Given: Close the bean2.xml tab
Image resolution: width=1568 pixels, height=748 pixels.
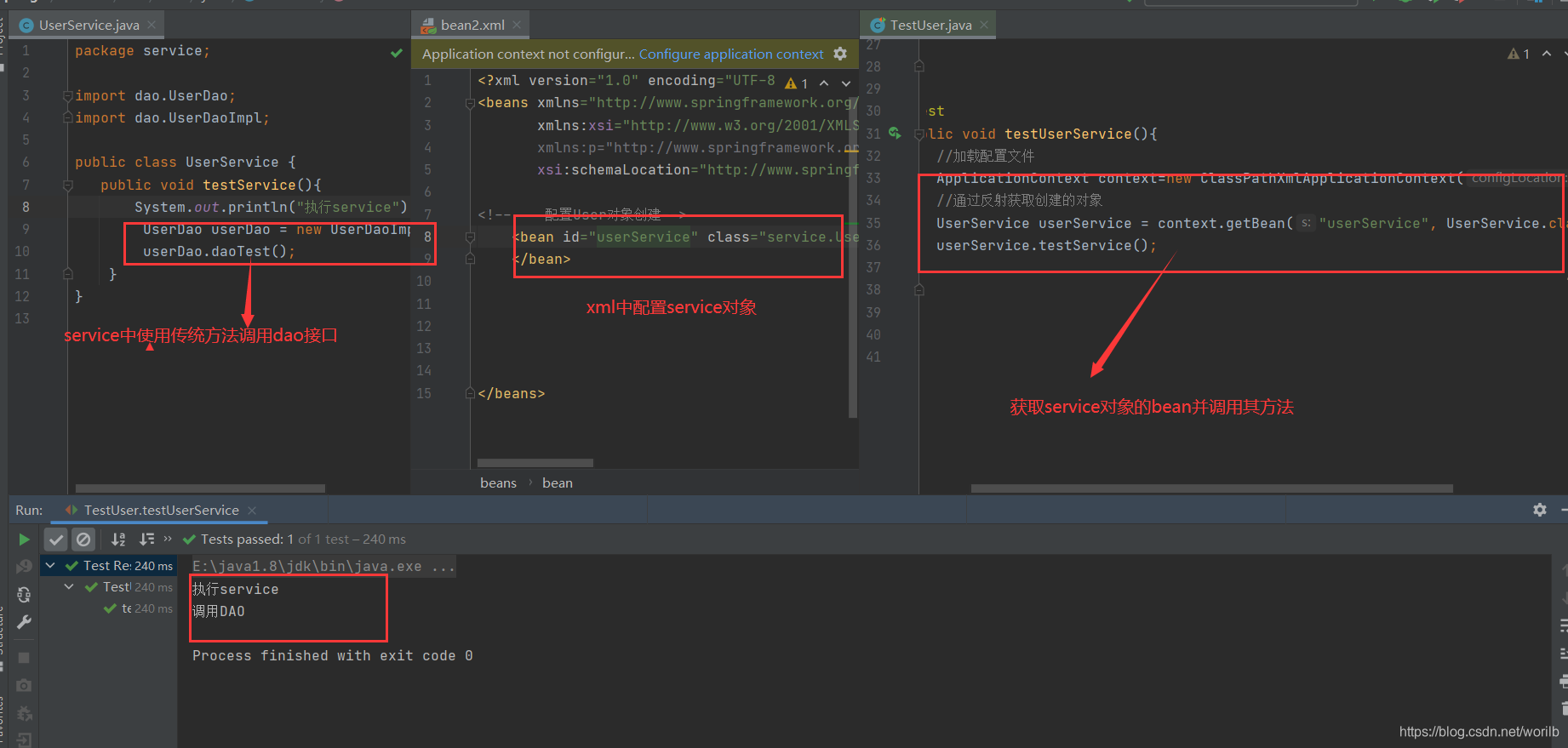Looking at the screenshot, I should tap(516, 25).
